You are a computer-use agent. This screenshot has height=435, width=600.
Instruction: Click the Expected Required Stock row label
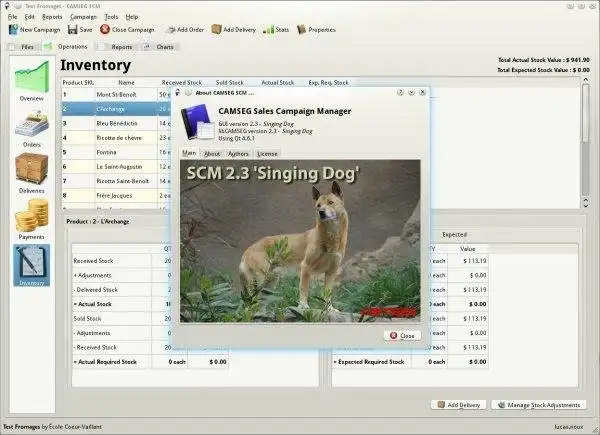(x=369, y=362)
